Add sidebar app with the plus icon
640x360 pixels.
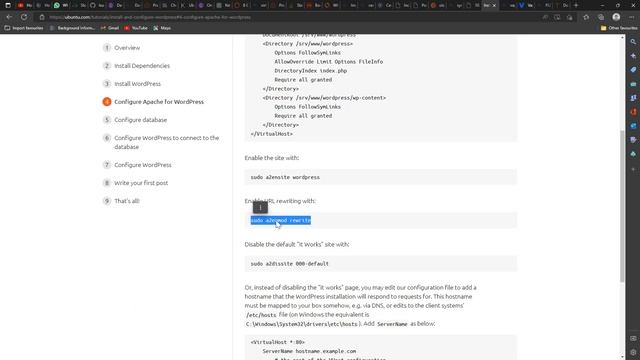pos(633,169)
